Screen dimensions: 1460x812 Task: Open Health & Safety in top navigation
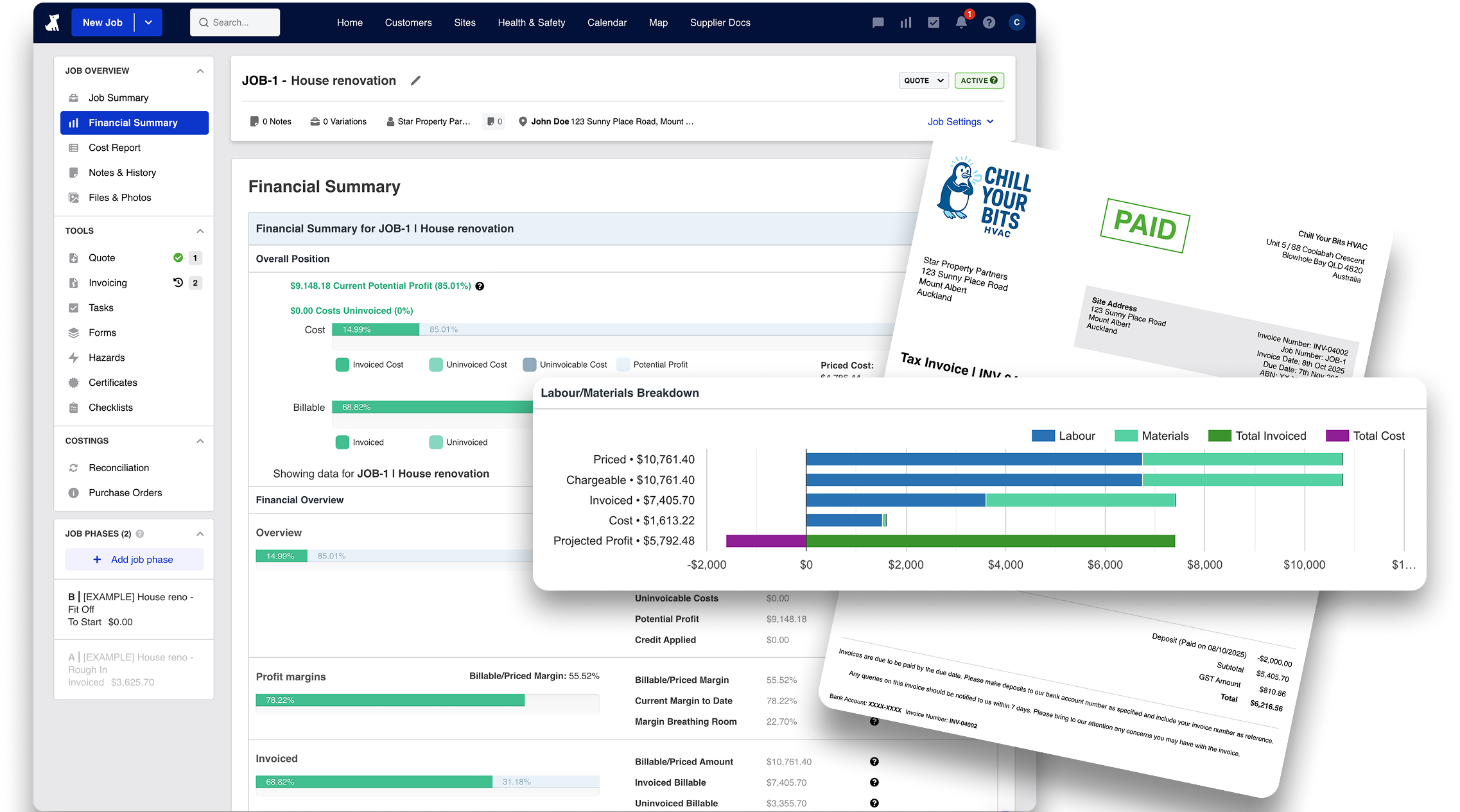[531, 22]
